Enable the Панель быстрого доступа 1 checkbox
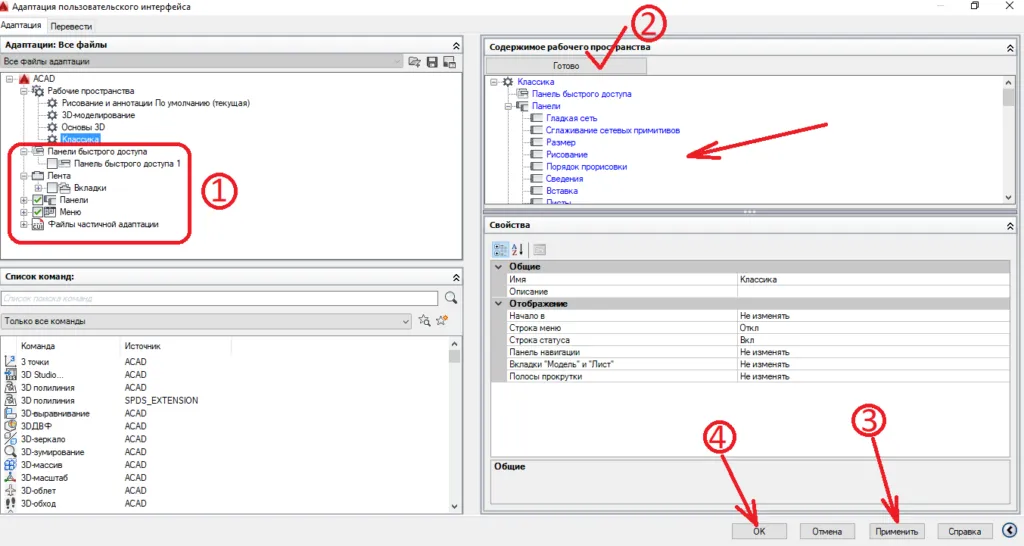The image size is (1024, 546). pos(52,163)
